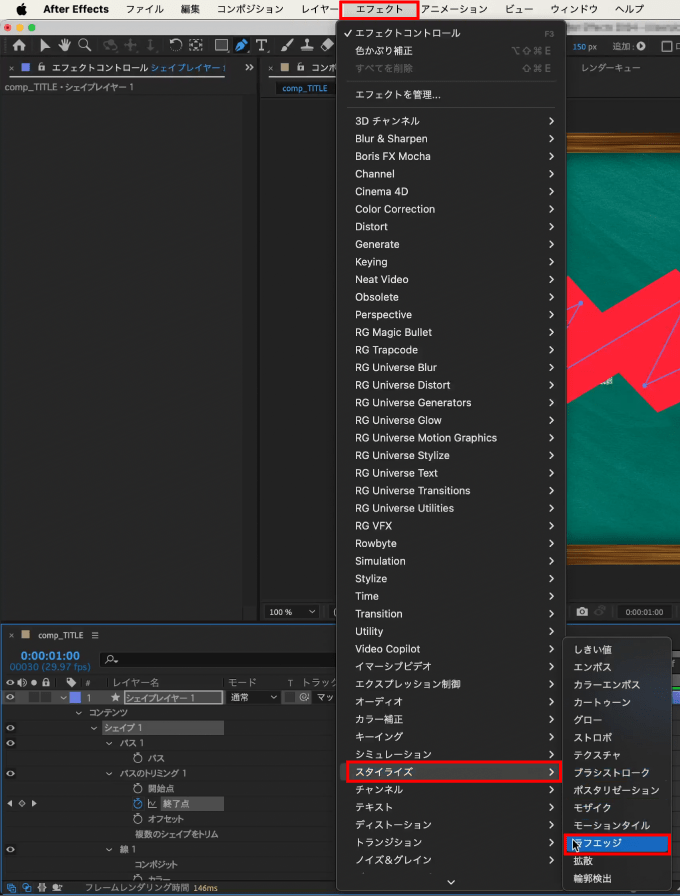
Task: Select the Zoom magnifier tool
Action: (85, 46)
